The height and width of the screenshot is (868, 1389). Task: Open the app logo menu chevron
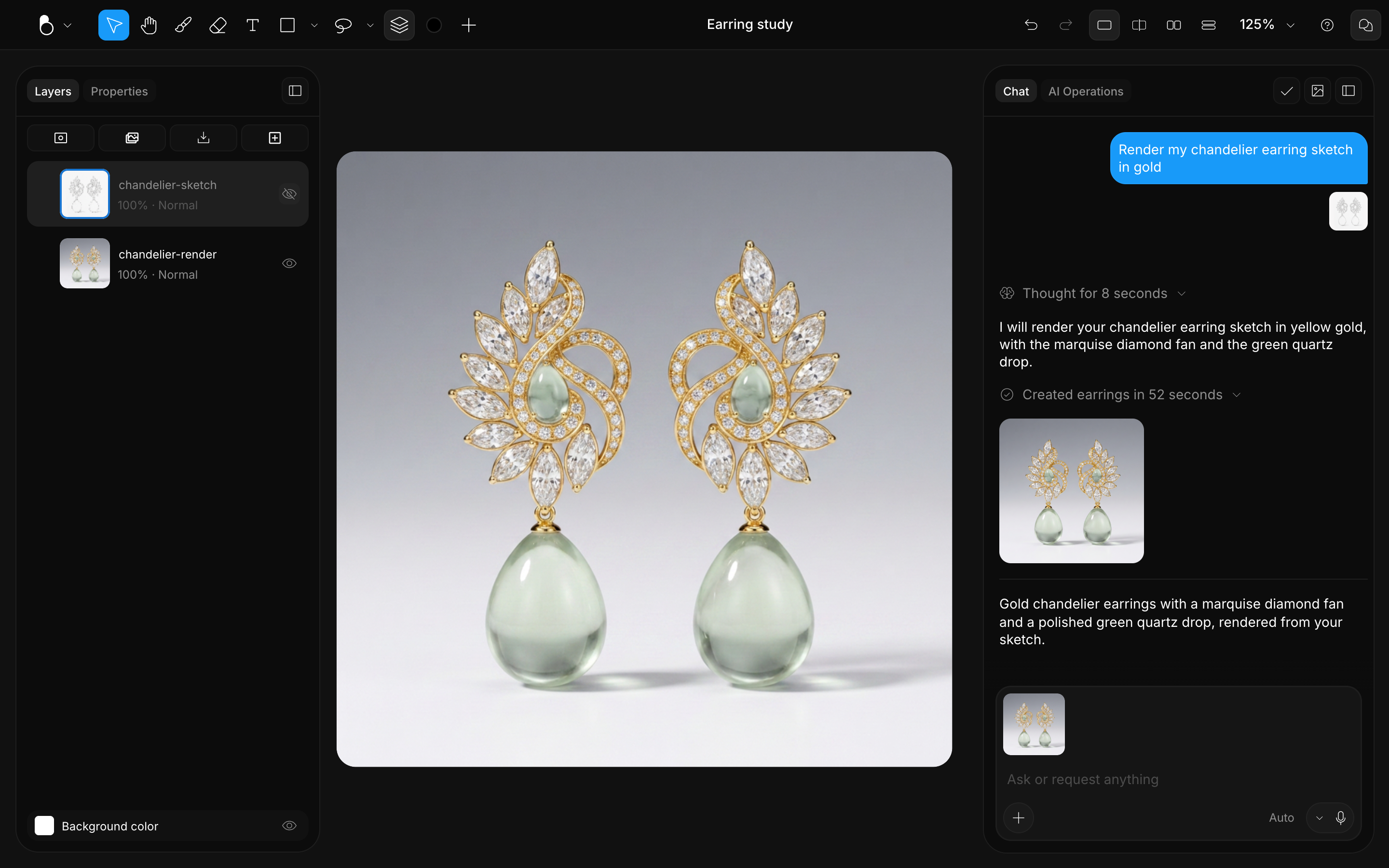68,25
